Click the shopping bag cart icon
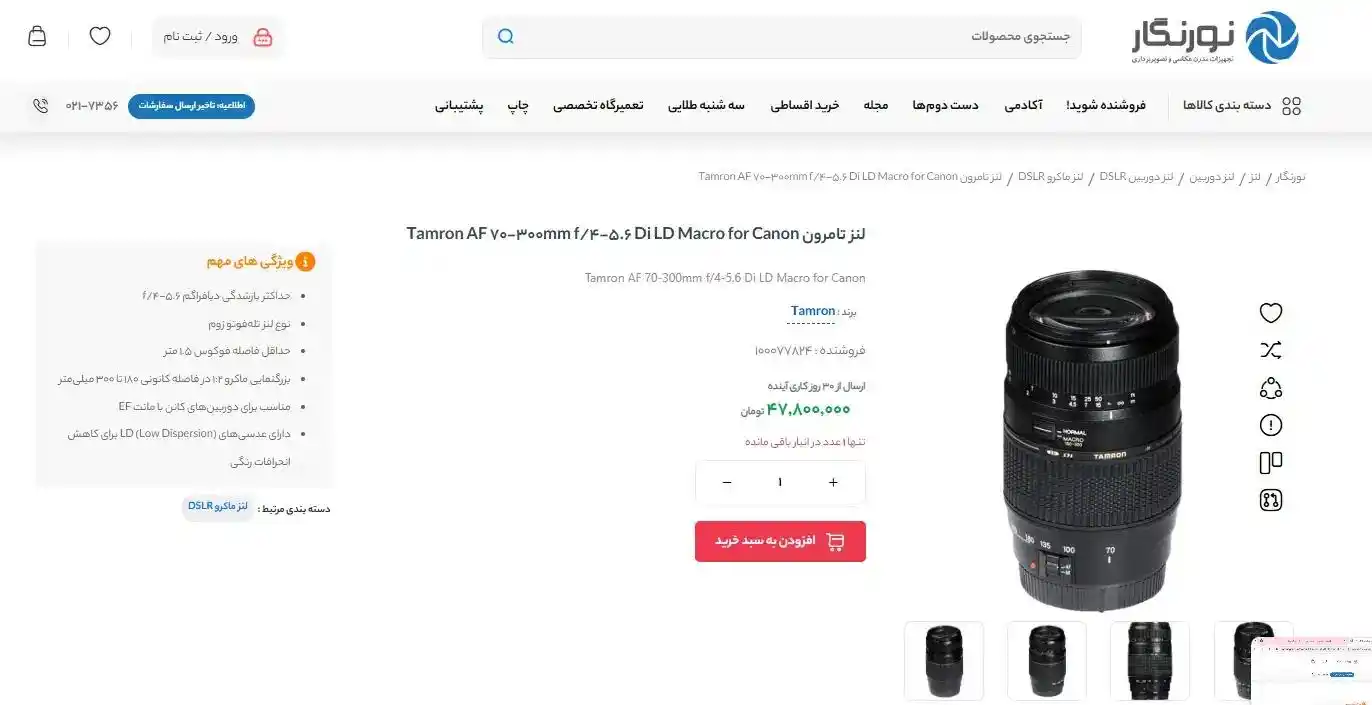This screenshot has width=1372, height=705. point(37,36)
